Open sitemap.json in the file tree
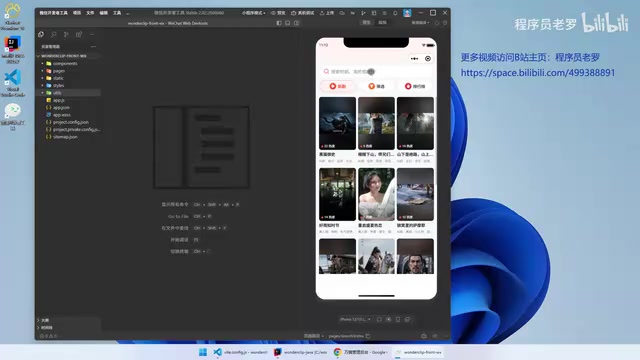The height and width of the screenshot is (360, 640). (x=65, y=137)
